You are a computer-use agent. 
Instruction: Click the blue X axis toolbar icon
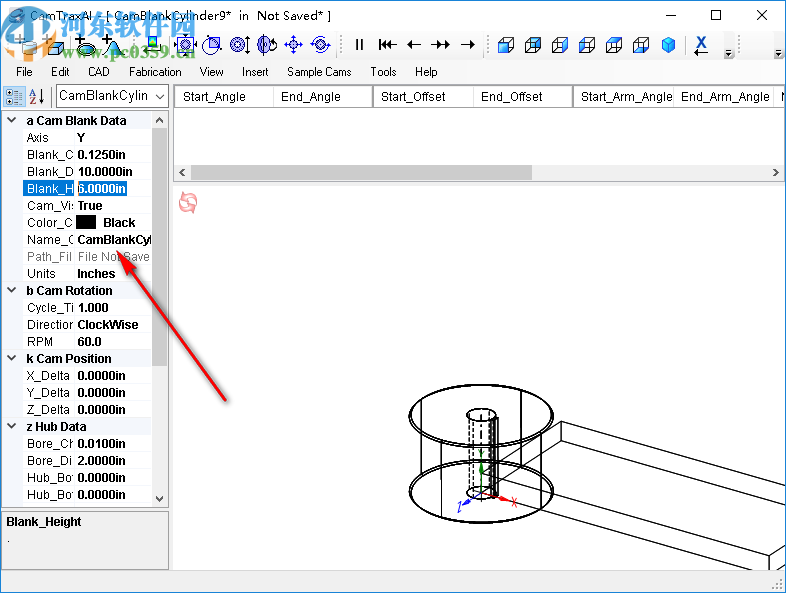pyautogui.click(x=701, y=45)
